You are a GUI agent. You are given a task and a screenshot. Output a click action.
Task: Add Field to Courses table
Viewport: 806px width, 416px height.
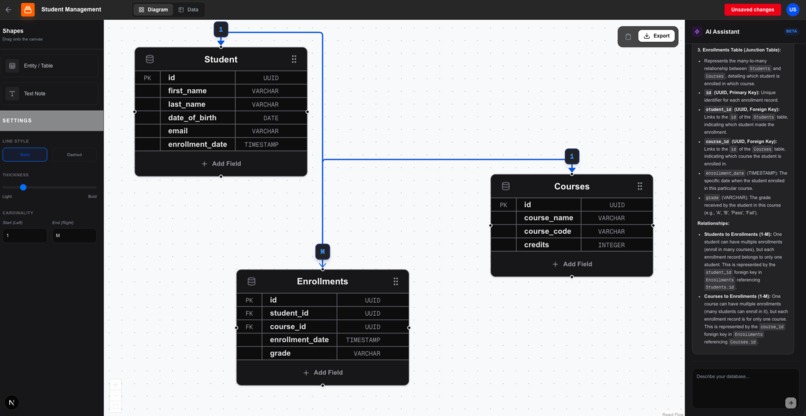pos(572,264)
